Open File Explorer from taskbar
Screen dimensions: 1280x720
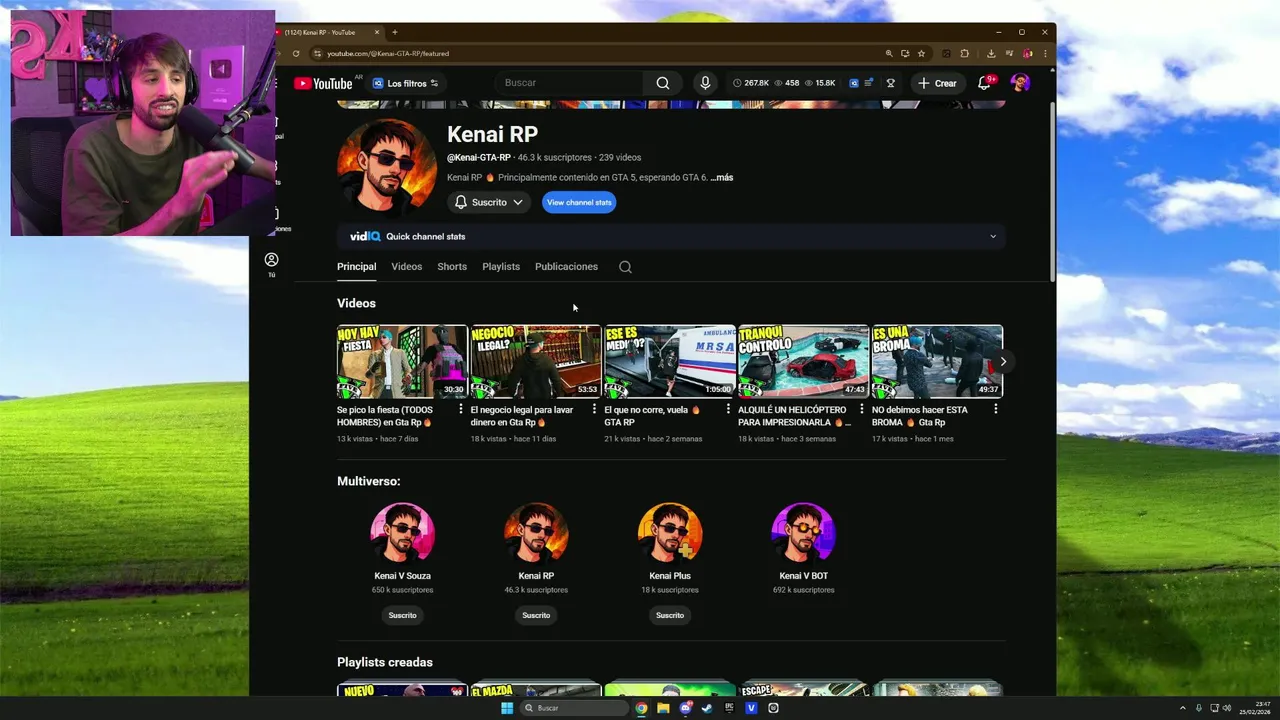663,708
